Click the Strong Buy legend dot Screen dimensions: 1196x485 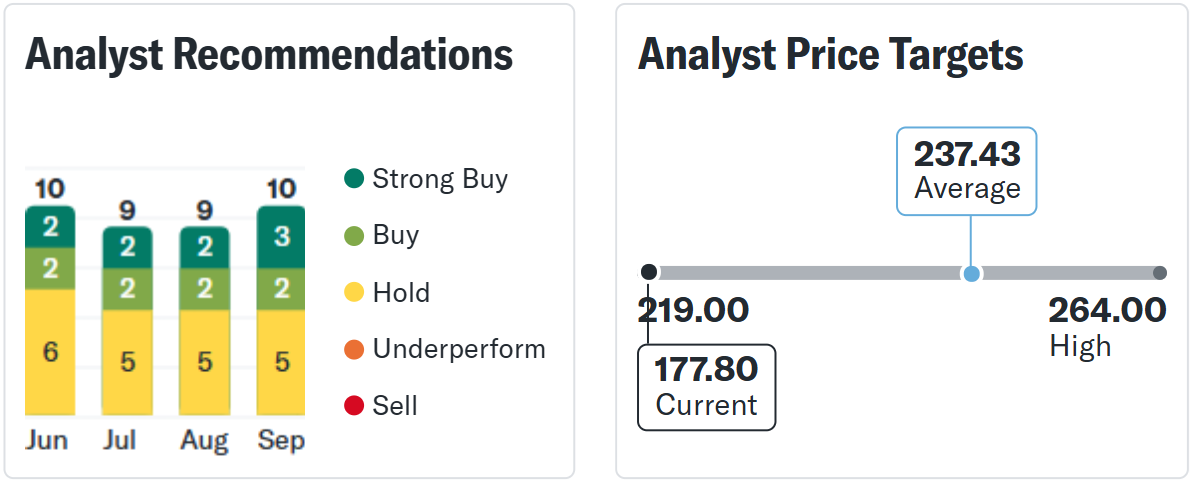click(x=354, y=180)
